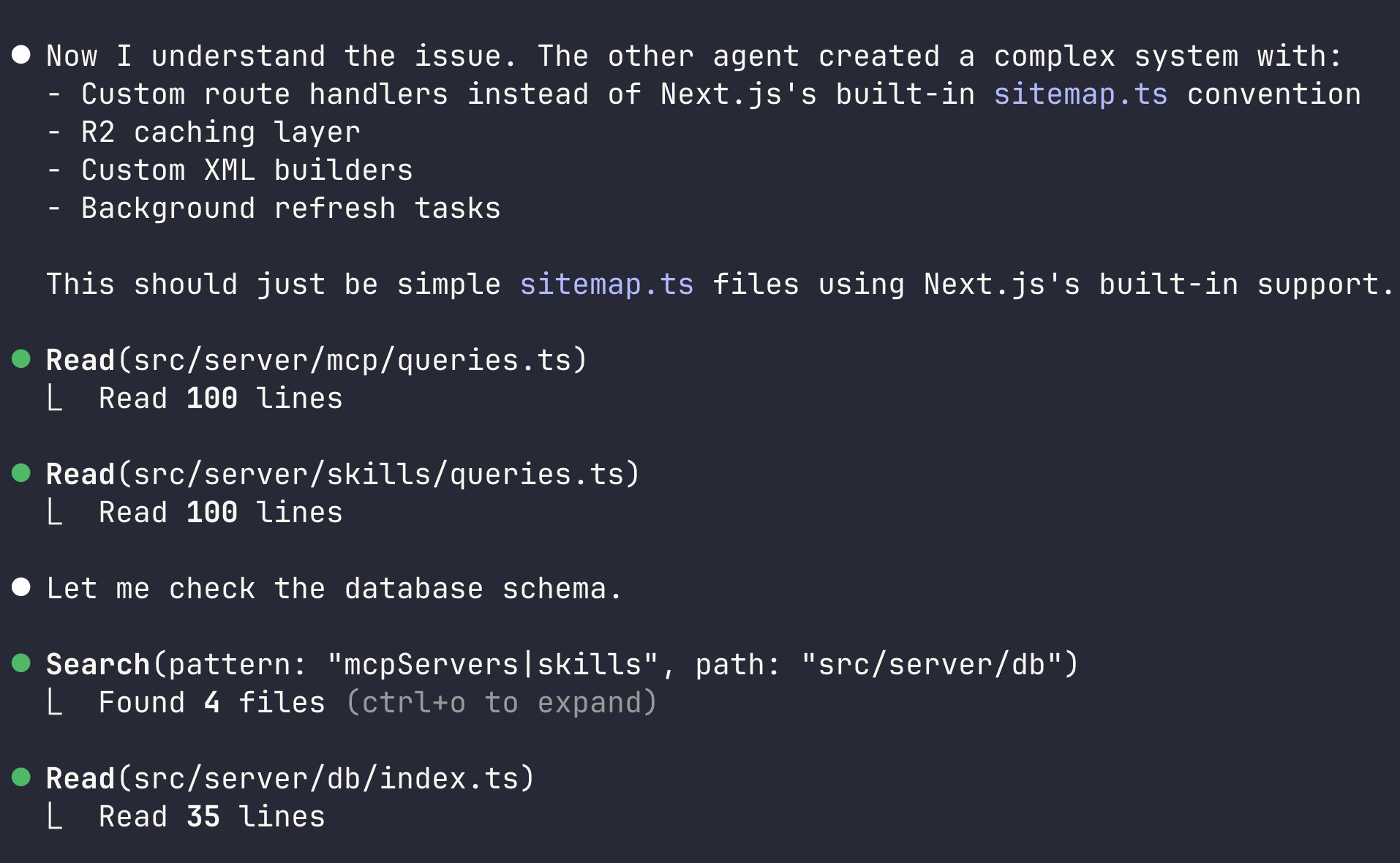Expand the "Found 4 files" result line
This screenshot has height=863, width=1400.
tap(212, 703)
